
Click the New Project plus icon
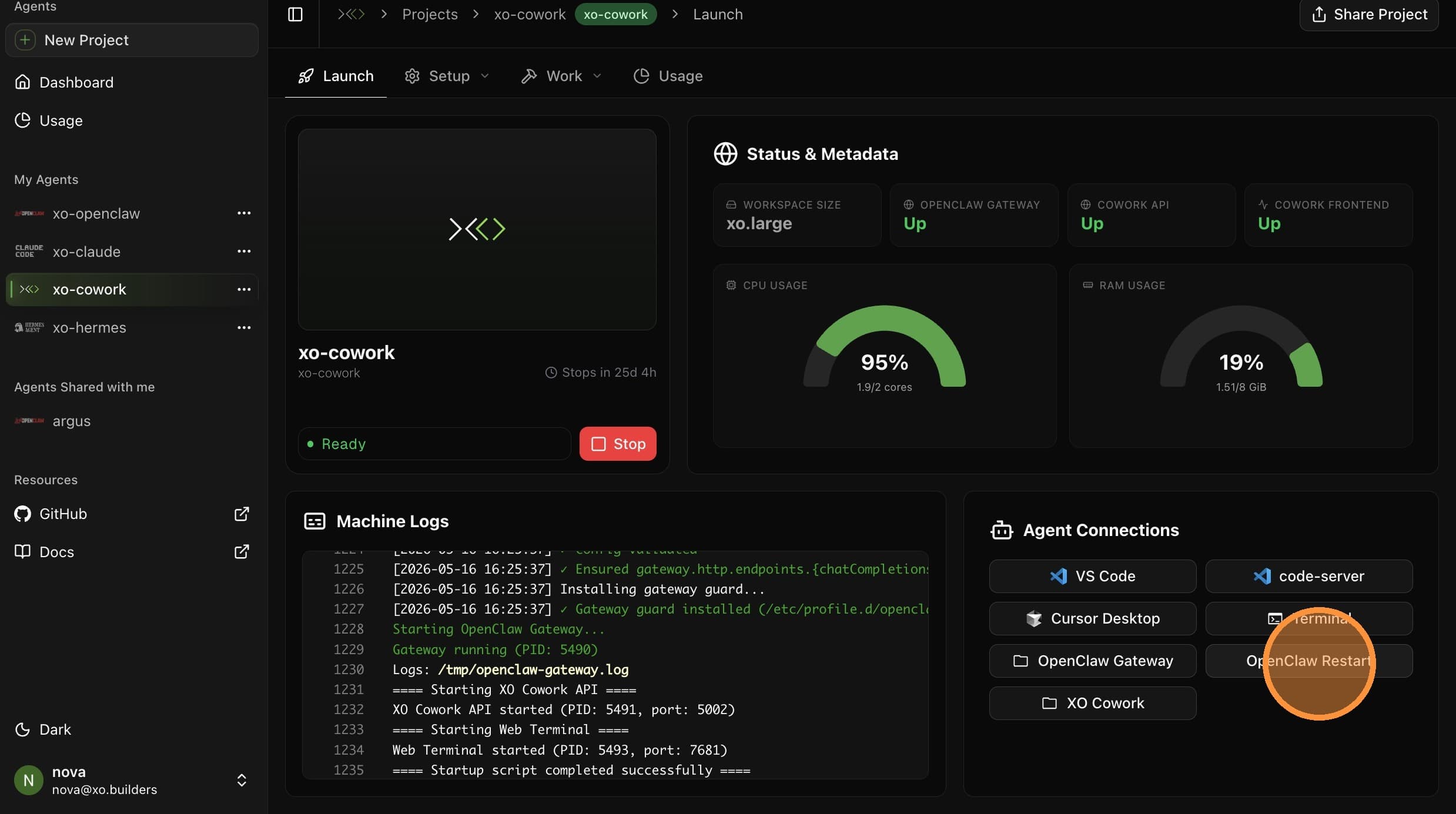coord(25,40)
